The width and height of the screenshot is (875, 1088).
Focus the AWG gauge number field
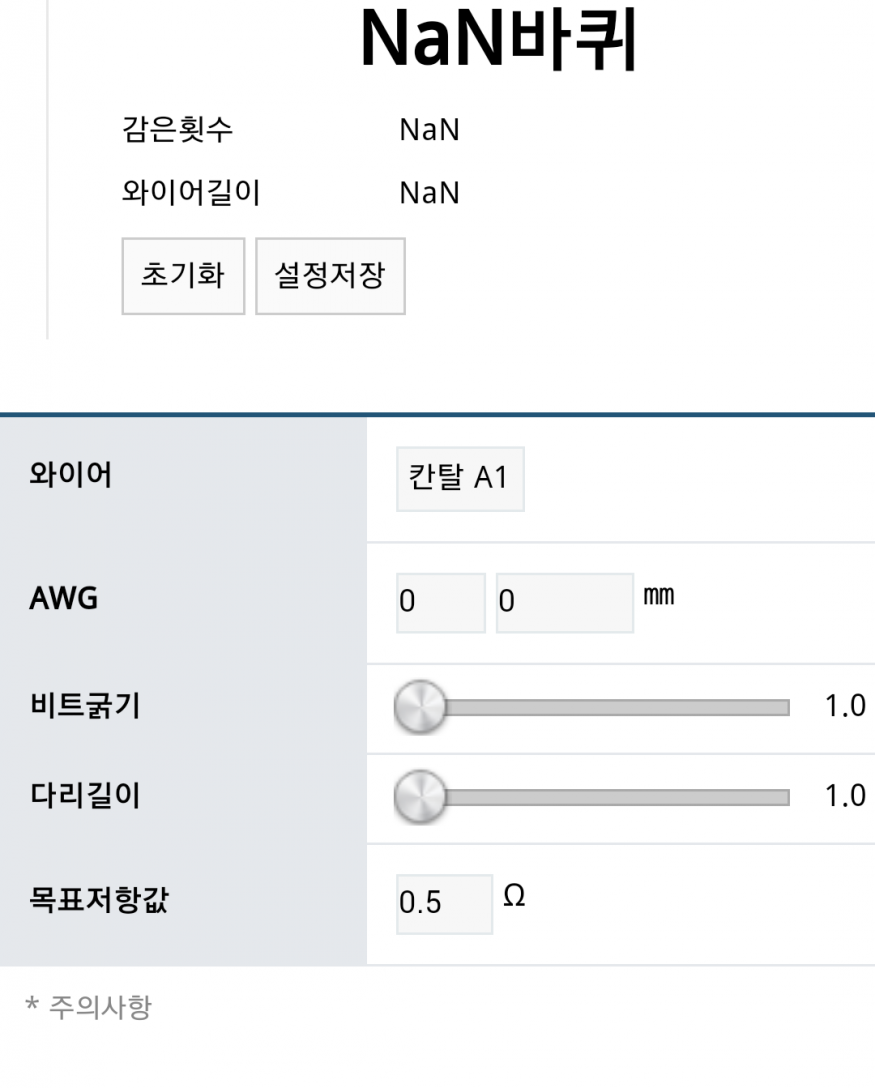pyautogui.click(x=440, y=602)
